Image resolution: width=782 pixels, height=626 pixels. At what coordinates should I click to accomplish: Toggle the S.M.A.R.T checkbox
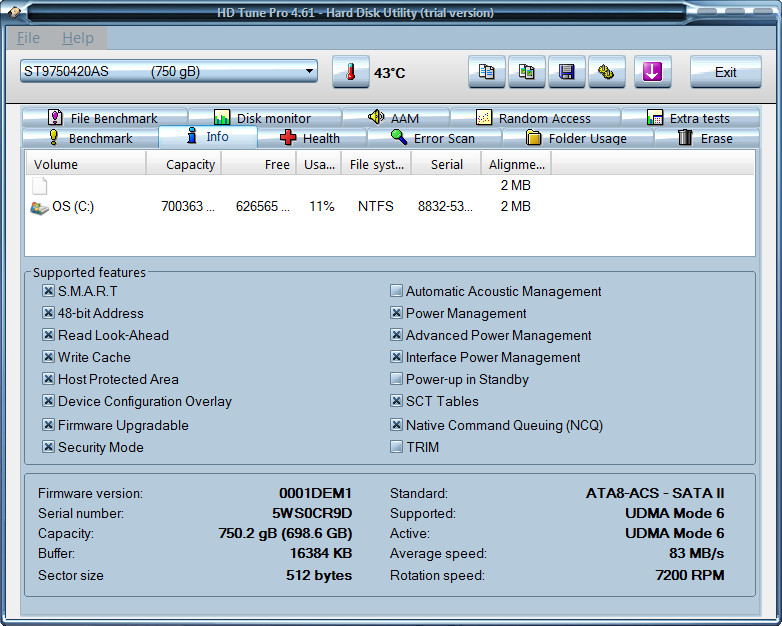[48, 291]
